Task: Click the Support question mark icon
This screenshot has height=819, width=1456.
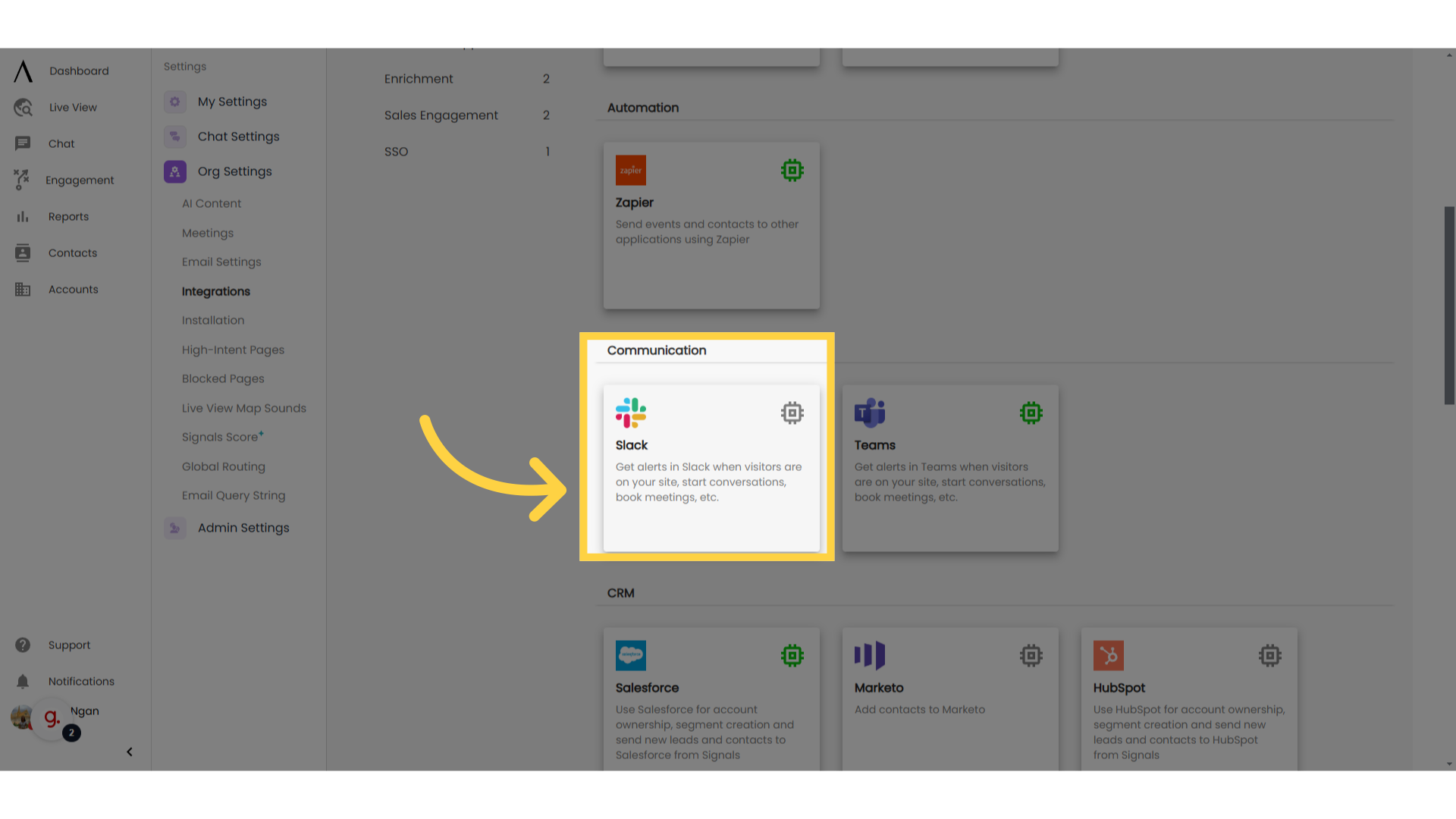Action: point(23,645)
